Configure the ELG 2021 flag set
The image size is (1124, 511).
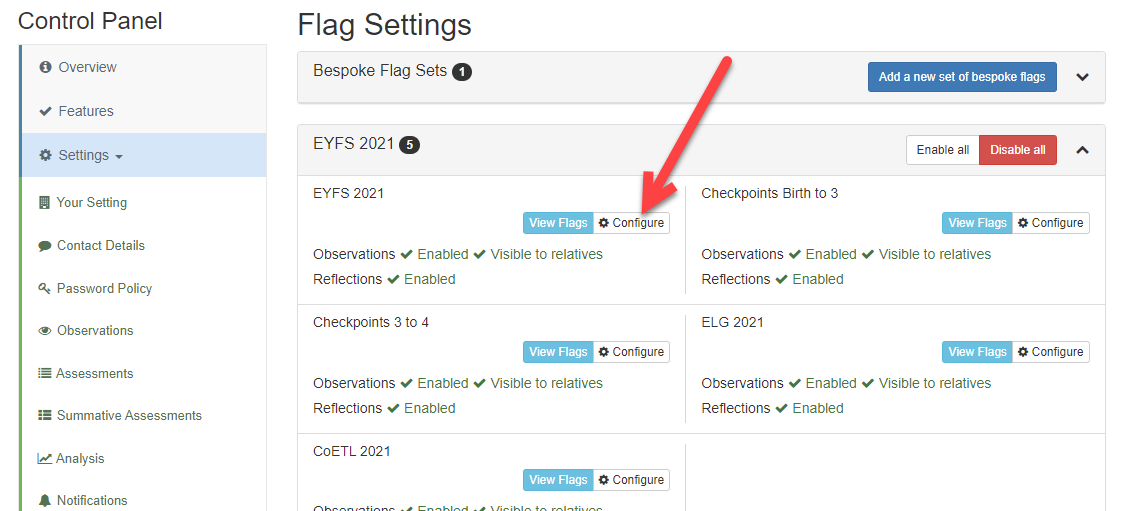point(1051,352)
